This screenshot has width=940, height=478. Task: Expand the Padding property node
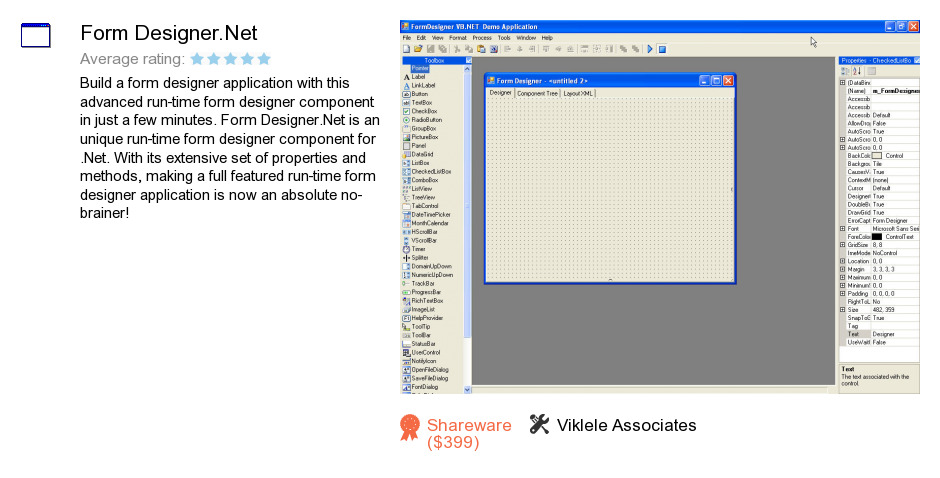(x=842, y=293)
